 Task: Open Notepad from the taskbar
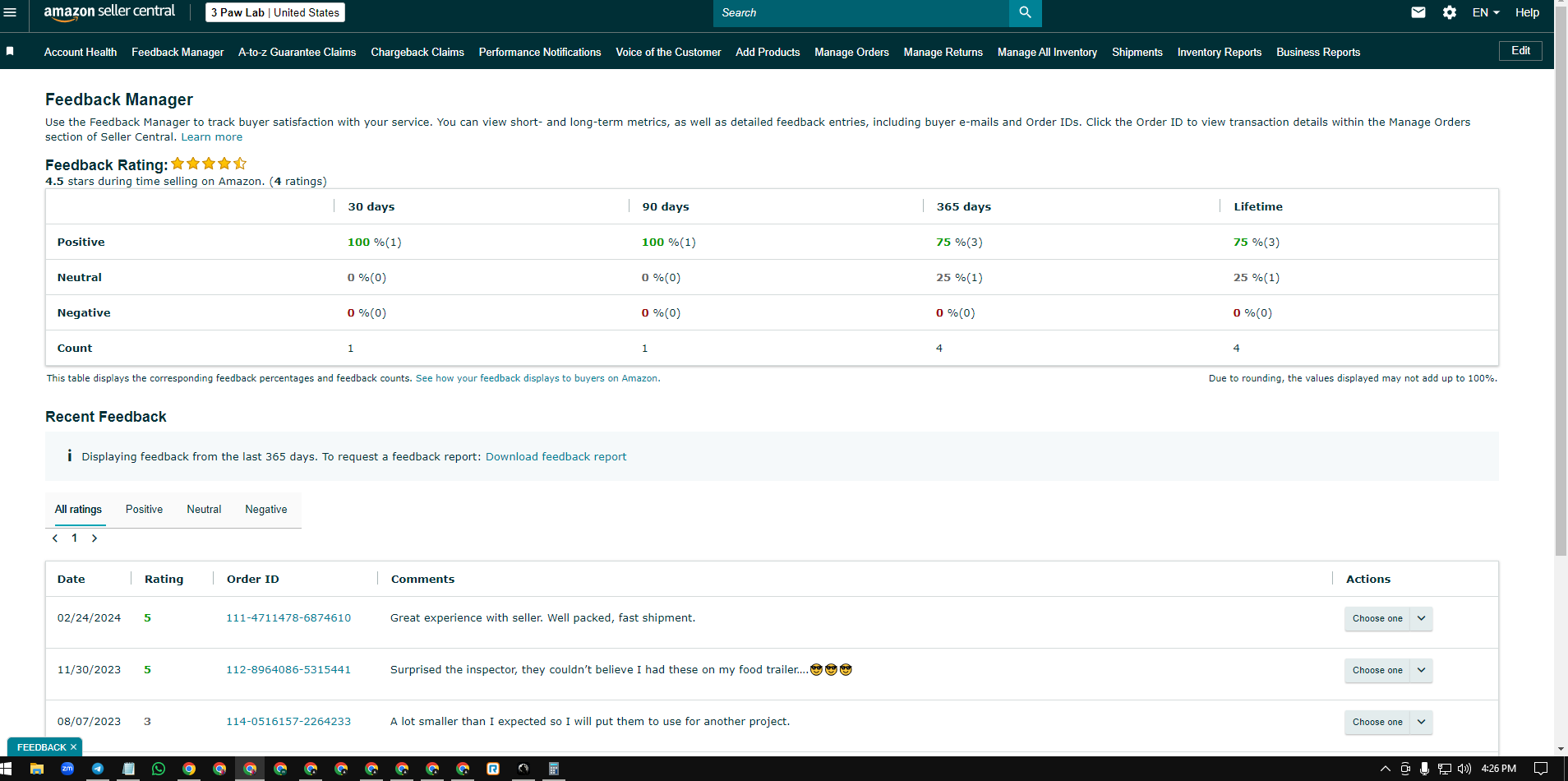(128, 769)
